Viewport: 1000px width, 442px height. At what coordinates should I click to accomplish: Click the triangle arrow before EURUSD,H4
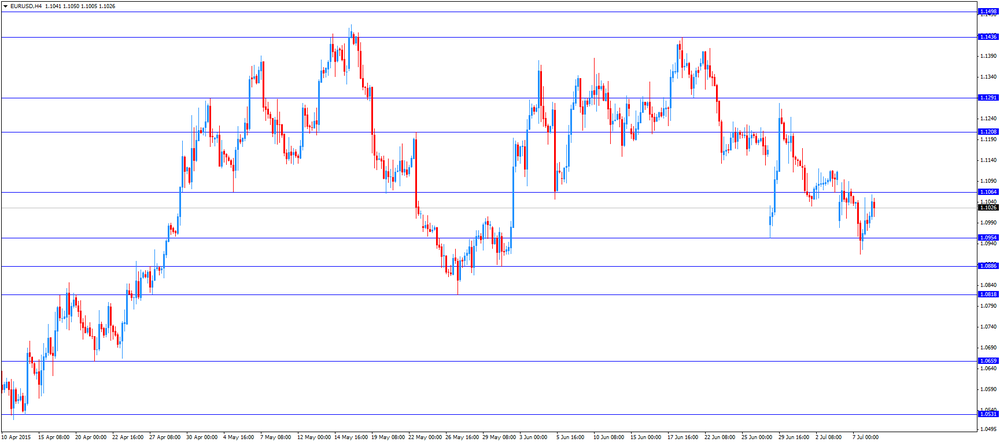click(5, 5)
